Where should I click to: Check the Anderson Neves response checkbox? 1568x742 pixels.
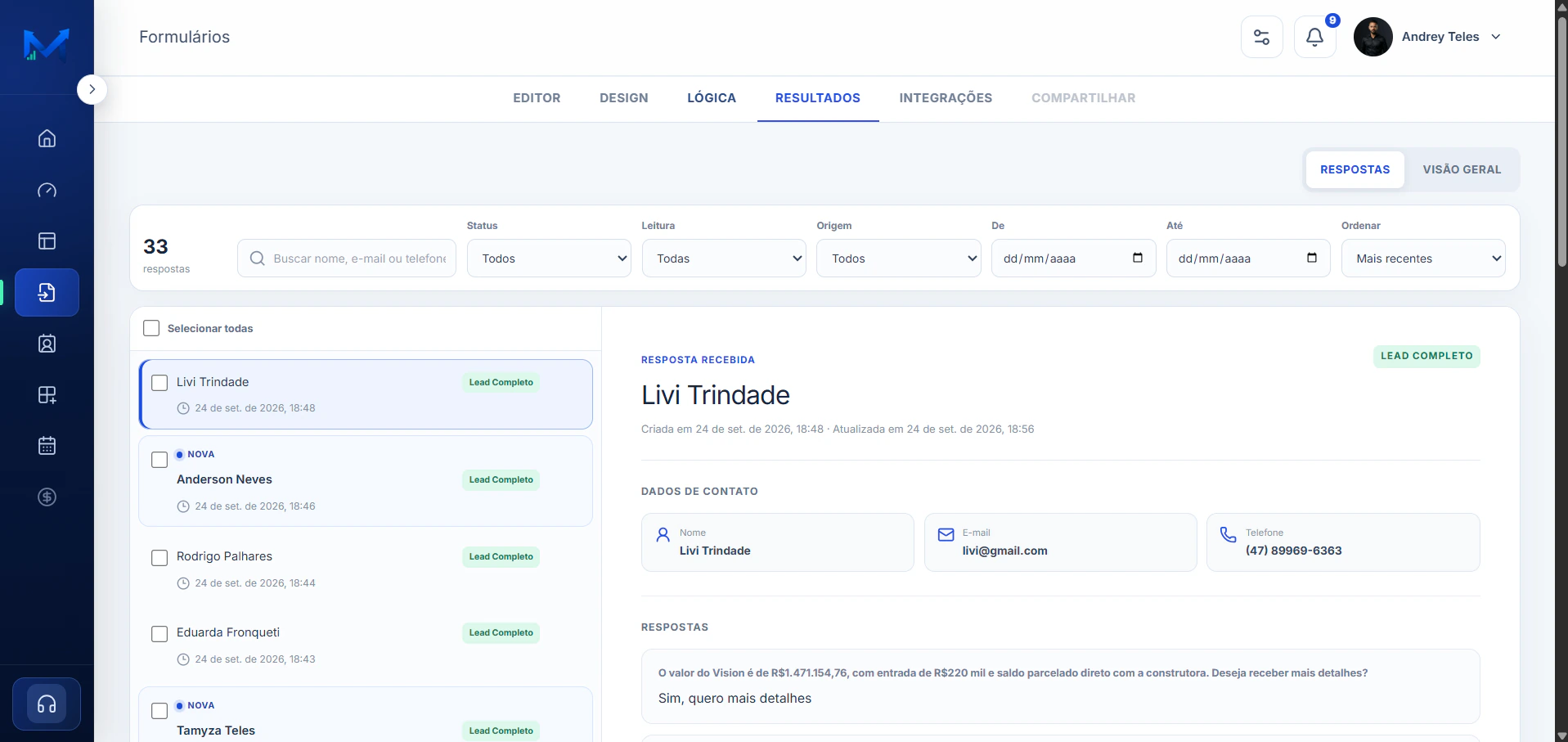pyautogui.click(x=159, y=460)
